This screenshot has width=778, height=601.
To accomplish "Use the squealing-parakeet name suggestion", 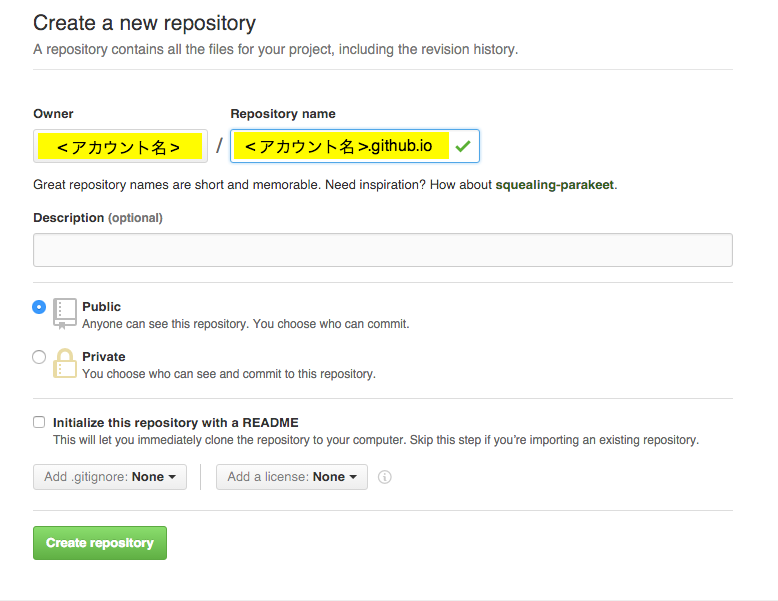I will [x=555, y=185].
